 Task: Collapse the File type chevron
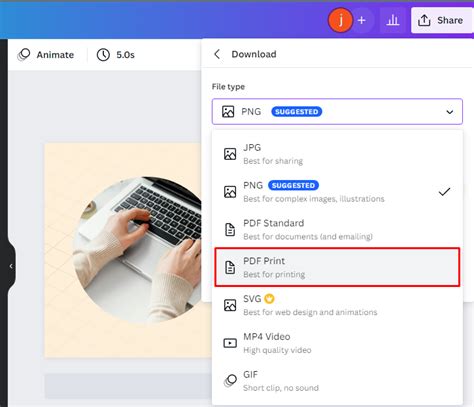click(x=450, y=112)
